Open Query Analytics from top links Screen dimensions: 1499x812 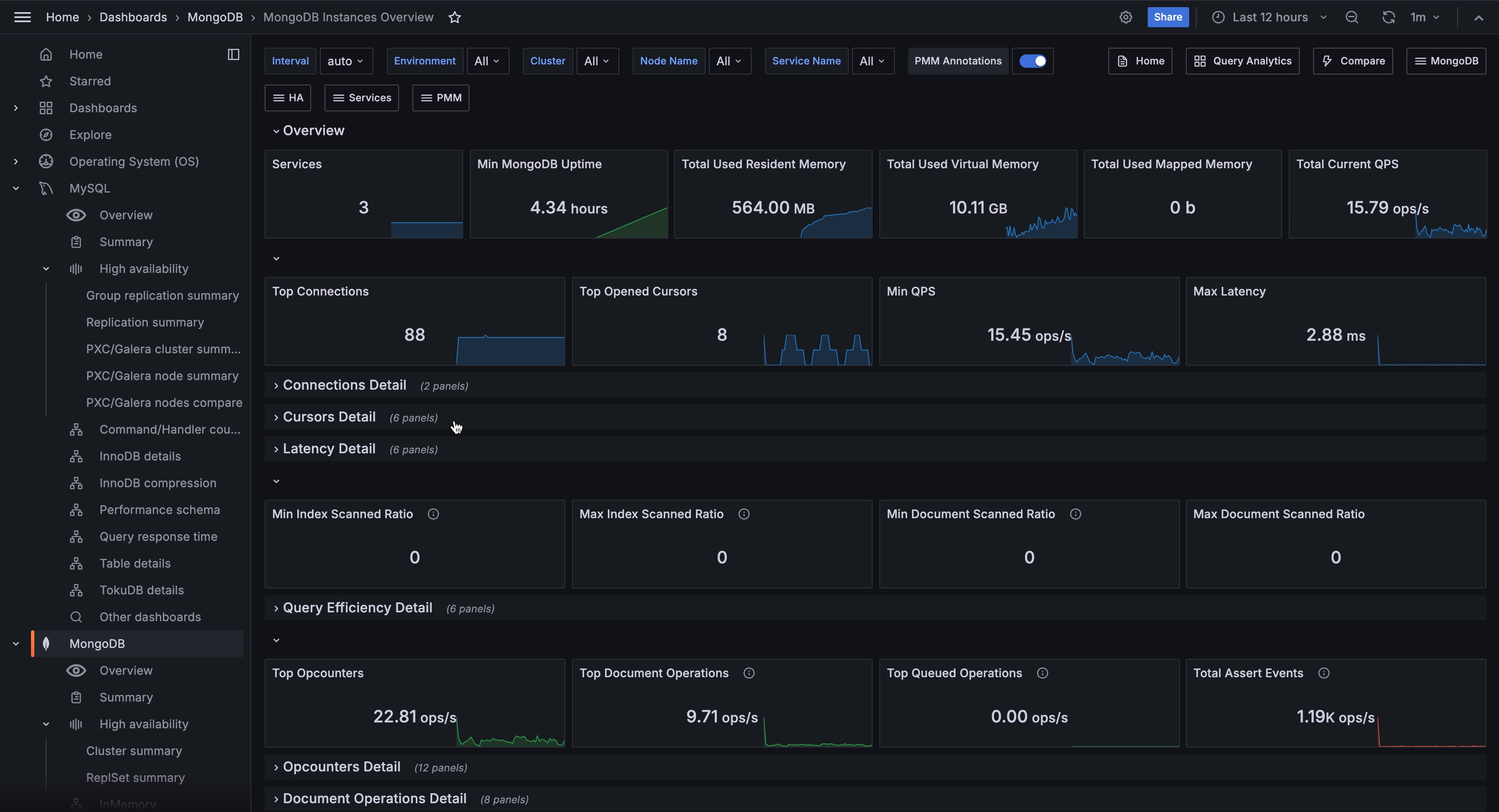point(1242,61)
